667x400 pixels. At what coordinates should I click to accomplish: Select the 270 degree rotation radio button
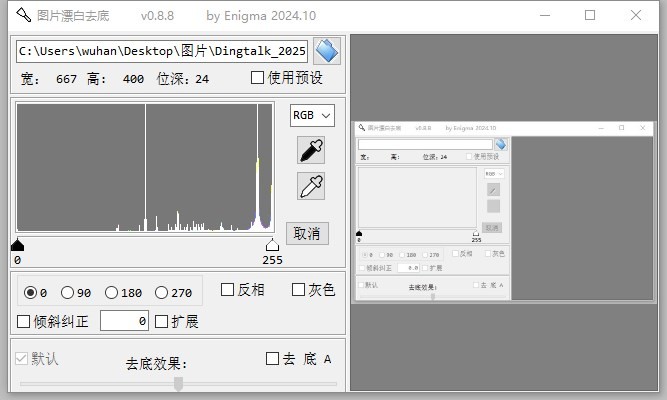click(x=161, y=293)
